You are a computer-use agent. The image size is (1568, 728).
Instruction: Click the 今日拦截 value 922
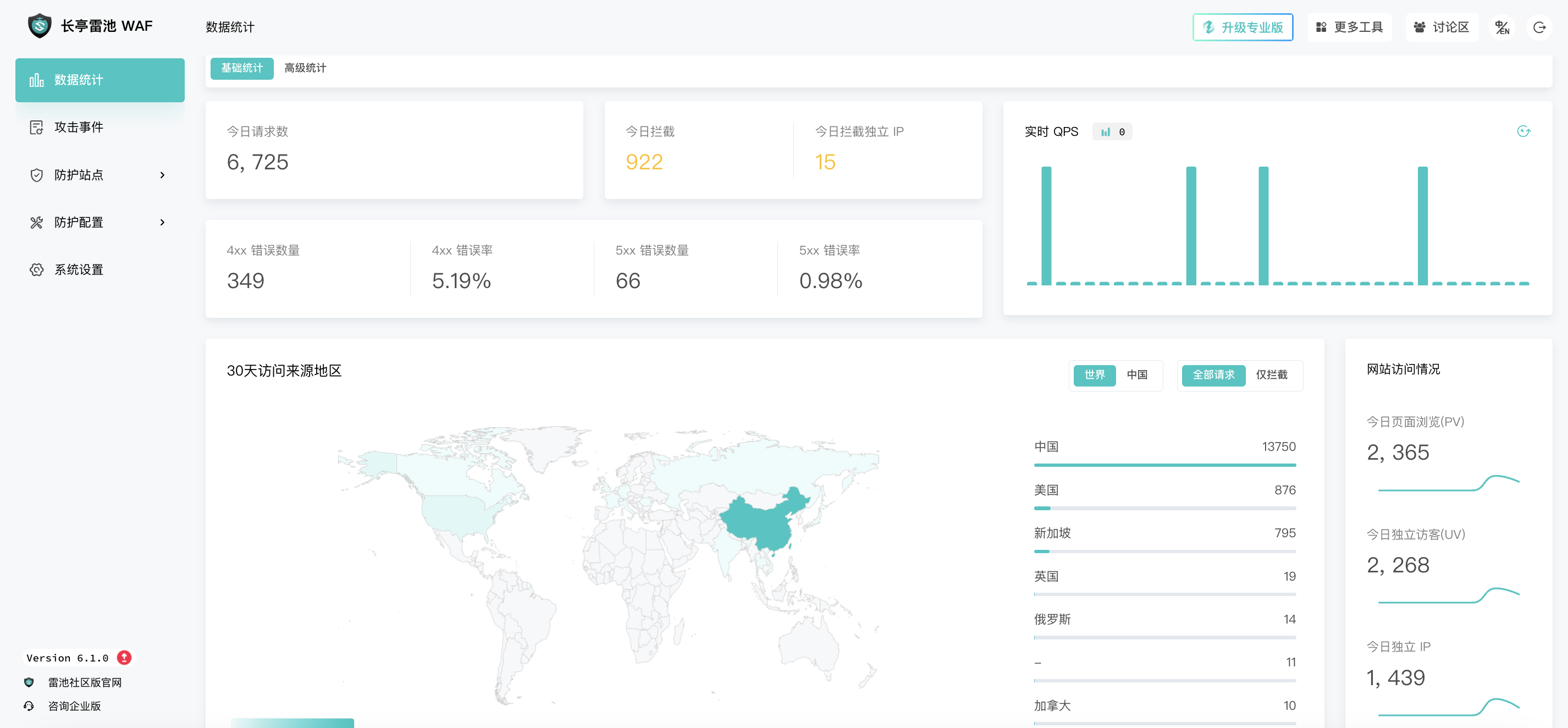(x=644, y=162)
